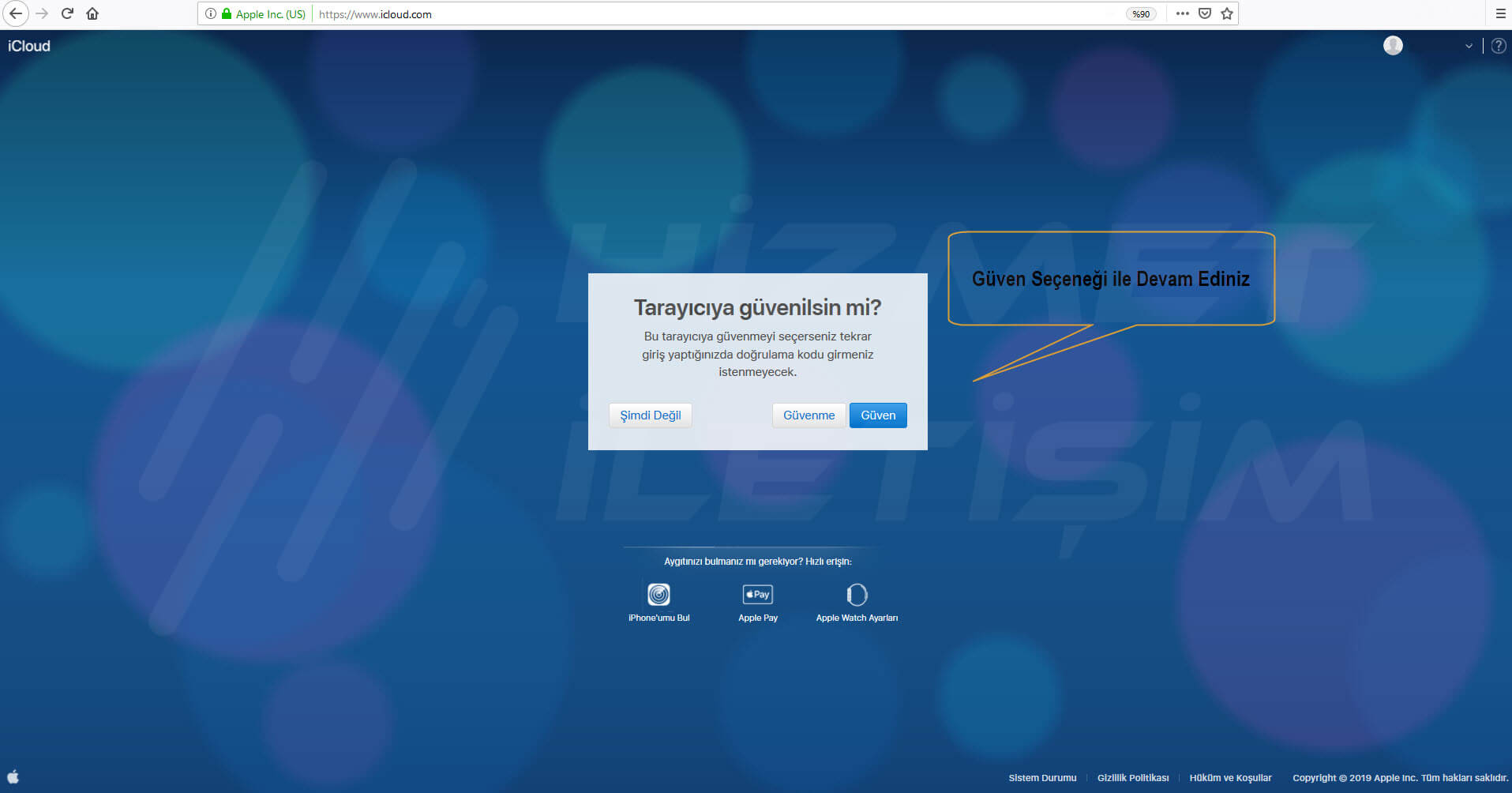
Task: Click the browser forward arrow
Action: [42, 13]
